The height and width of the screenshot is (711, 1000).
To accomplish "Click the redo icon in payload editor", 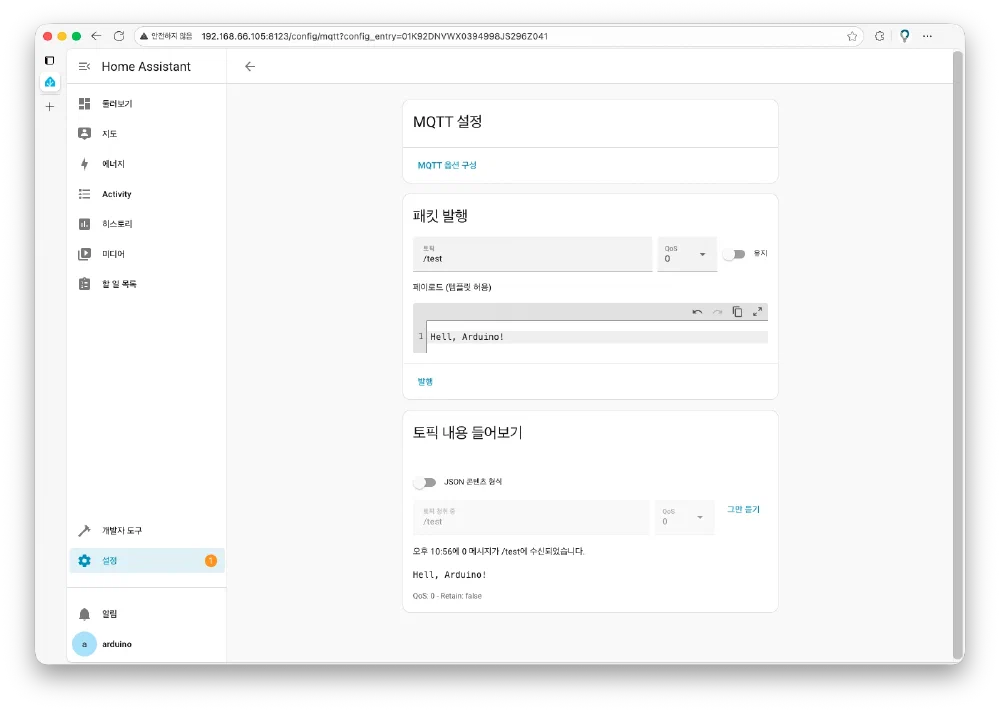I will (717, 312).
